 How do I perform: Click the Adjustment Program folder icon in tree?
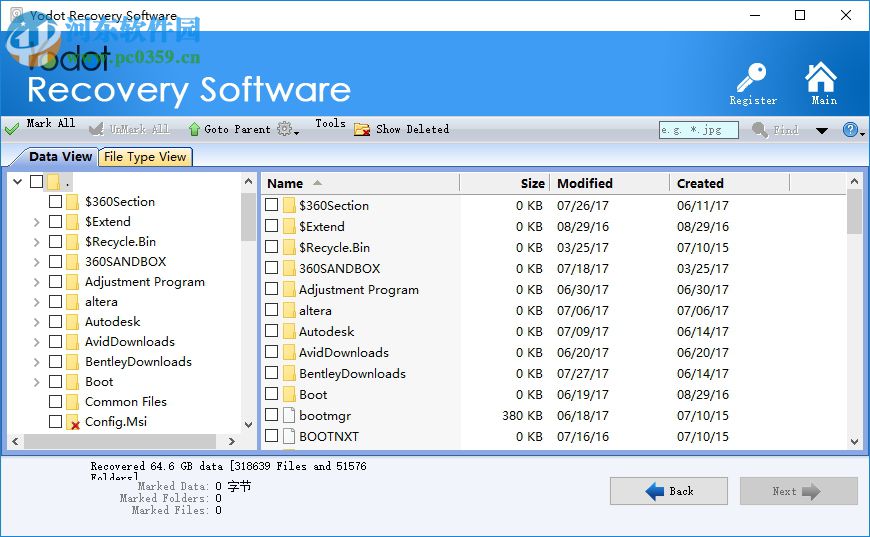[72, 282]
